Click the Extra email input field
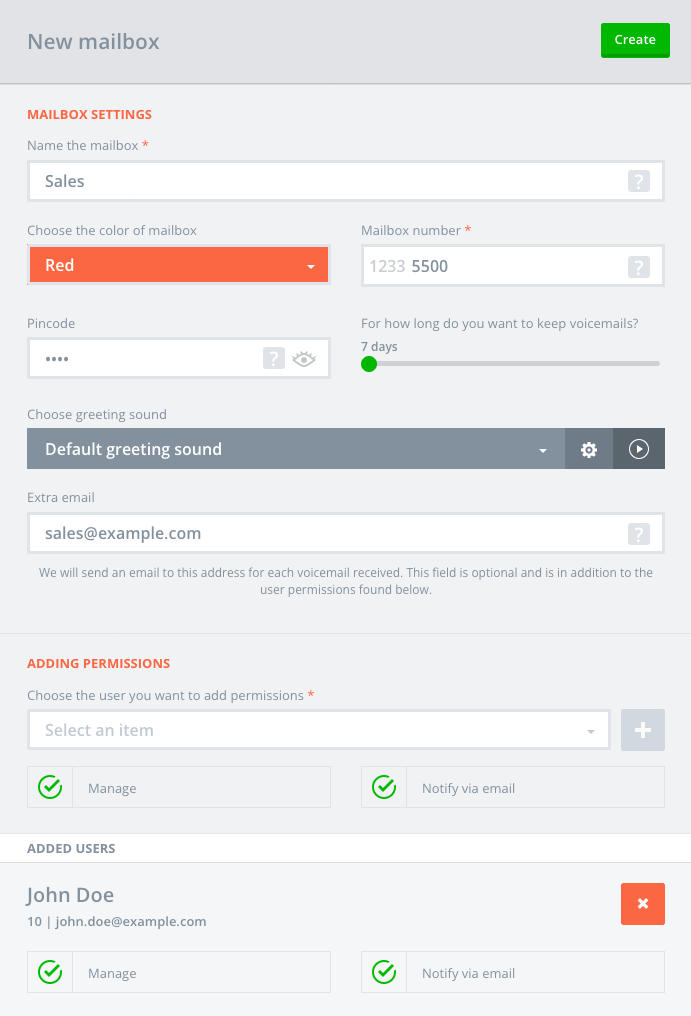Screen dimensions: 691x1016 (x=330, y=534)
